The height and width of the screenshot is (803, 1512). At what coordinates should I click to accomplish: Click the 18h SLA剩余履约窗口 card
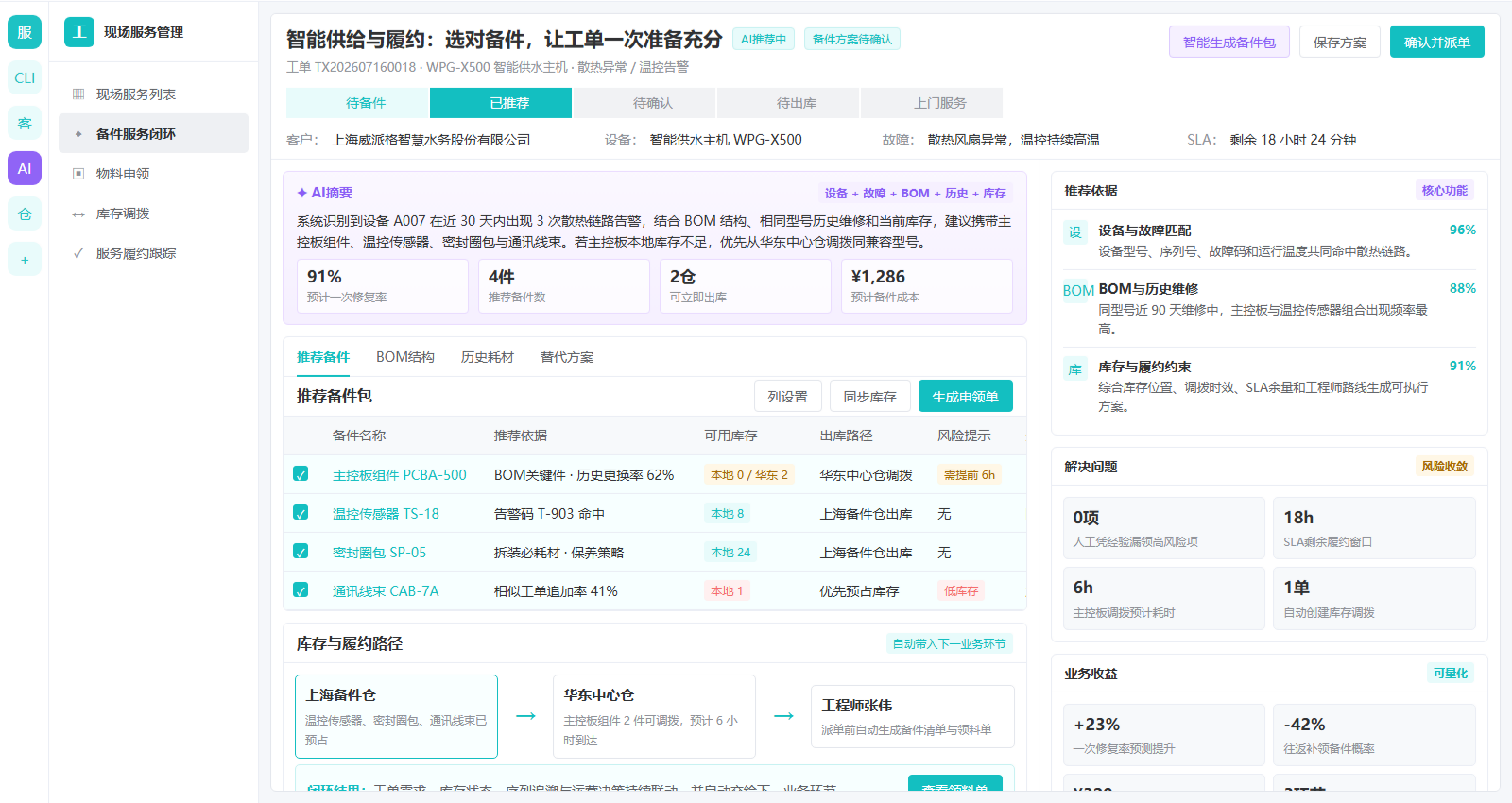coord(1374,528)
